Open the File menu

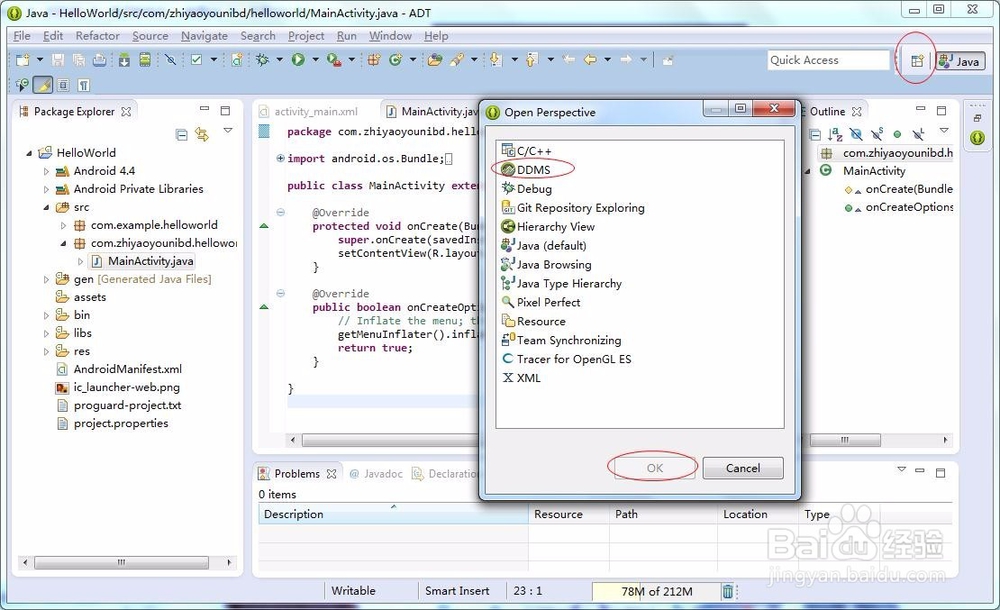(22, 36)
